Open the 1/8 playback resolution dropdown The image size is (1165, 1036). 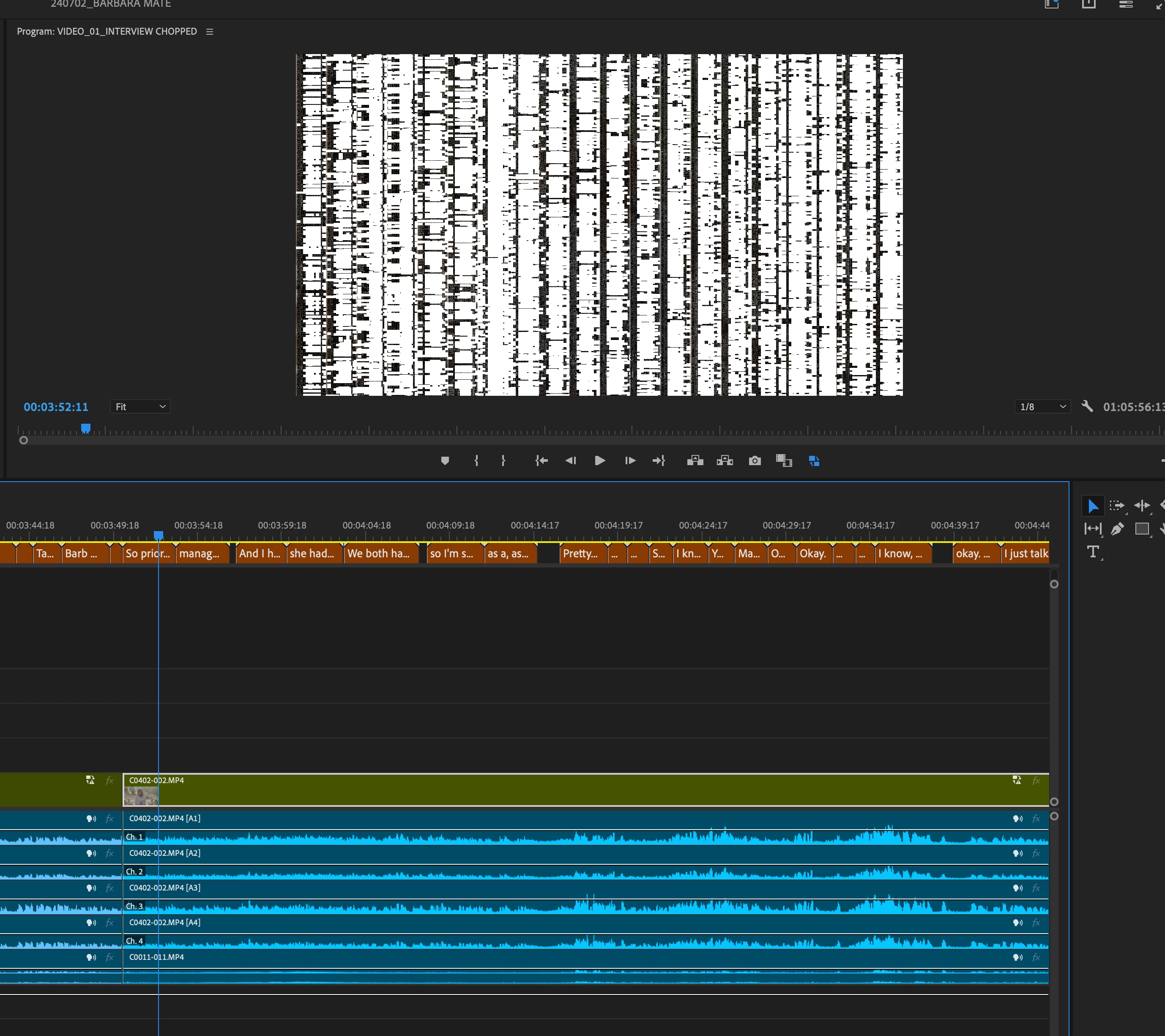tap(1042, 406)
